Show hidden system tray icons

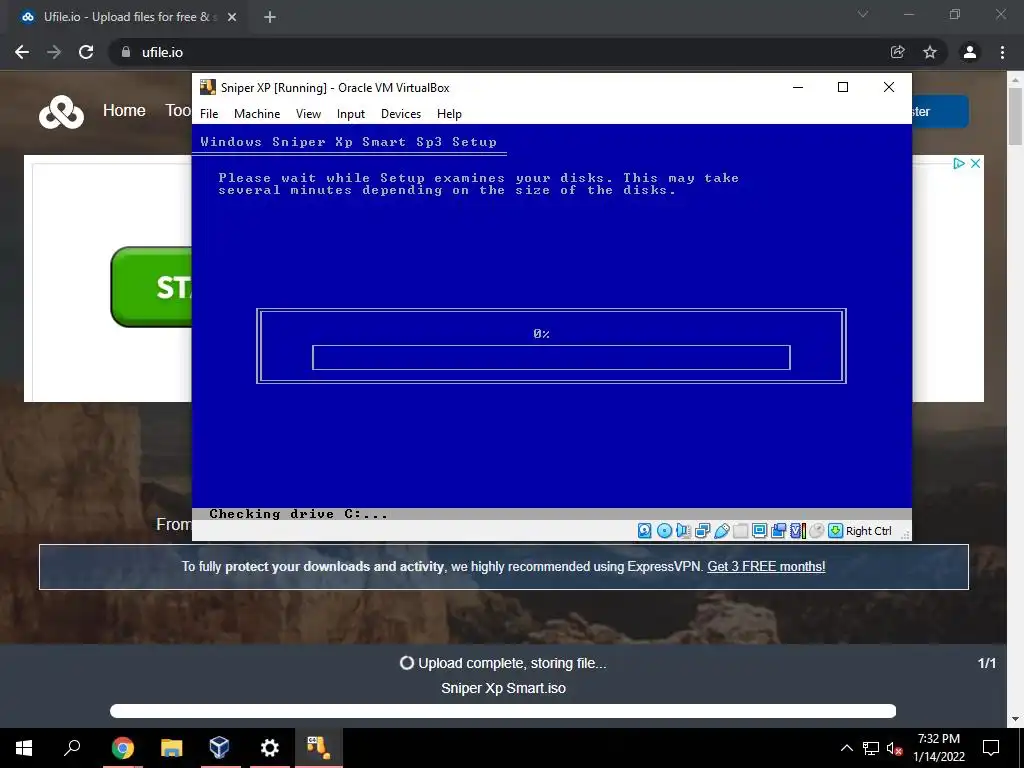coord(846,748)
